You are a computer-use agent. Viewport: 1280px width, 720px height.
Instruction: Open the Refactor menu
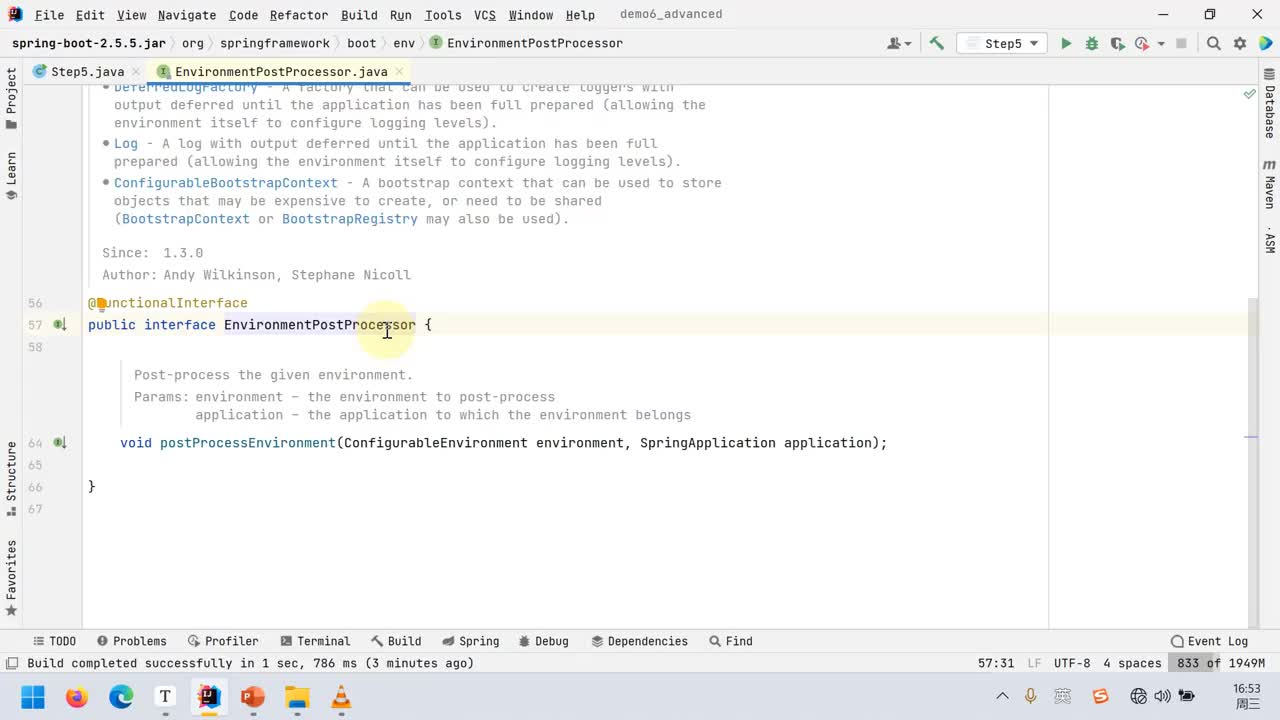click(299, 15)
